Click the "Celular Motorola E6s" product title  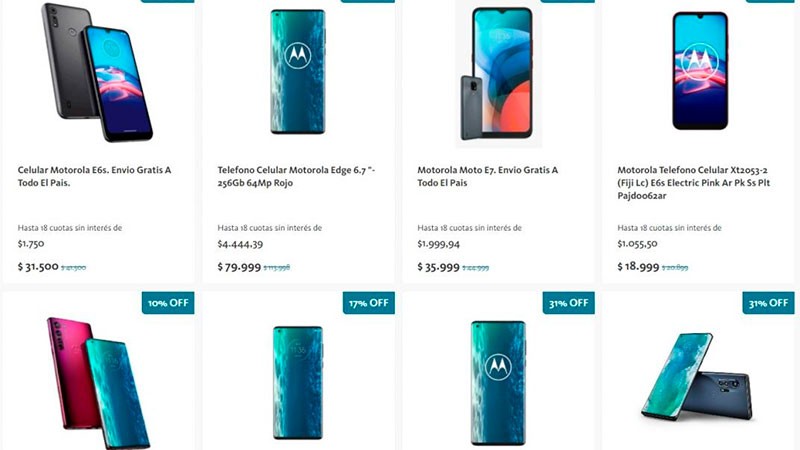click(x=94, y=177)
